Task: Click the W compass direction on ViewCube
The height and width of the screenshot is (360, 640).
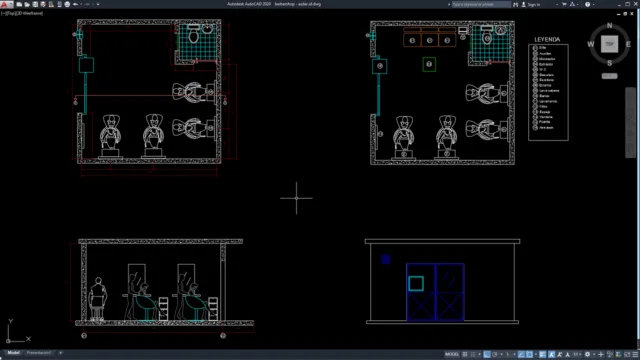Action: 591,44
